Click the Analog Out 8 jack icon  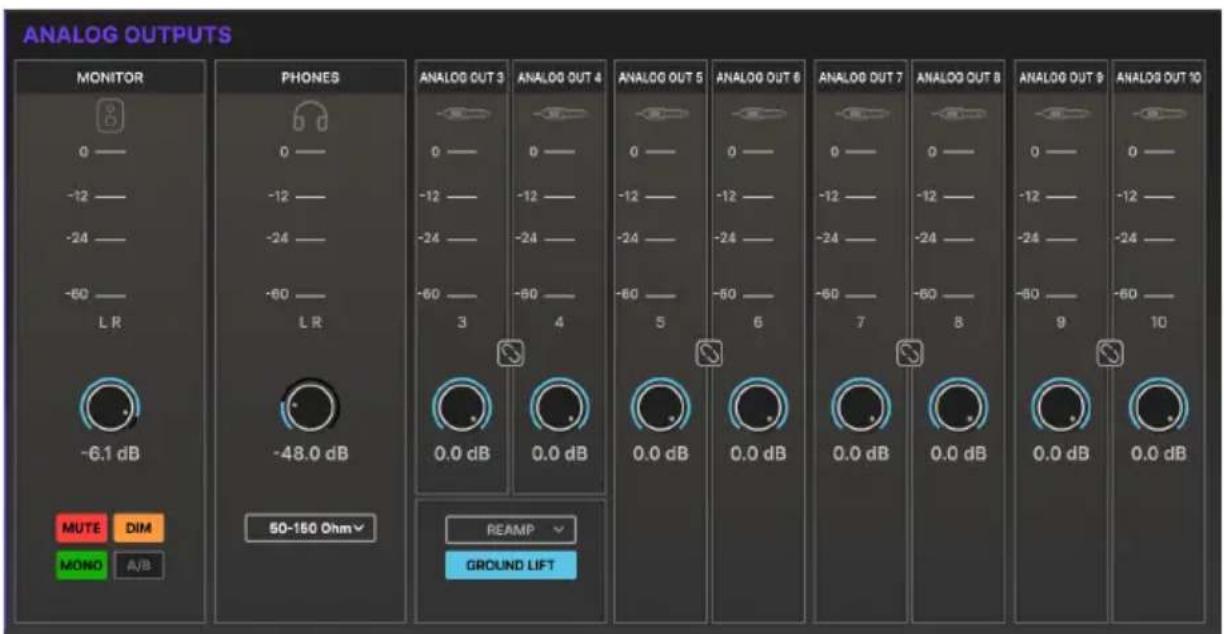point(959,116)
